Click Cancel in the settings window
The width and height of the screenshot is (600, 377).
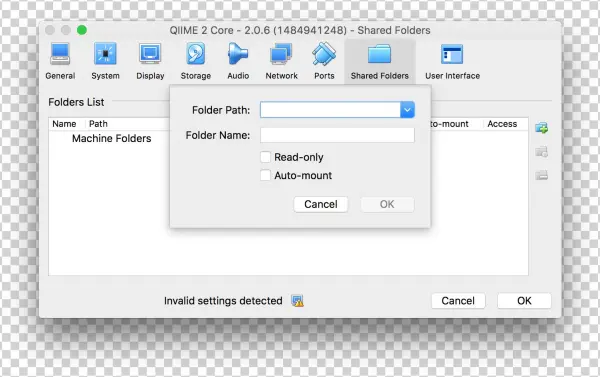coord(458,301)
